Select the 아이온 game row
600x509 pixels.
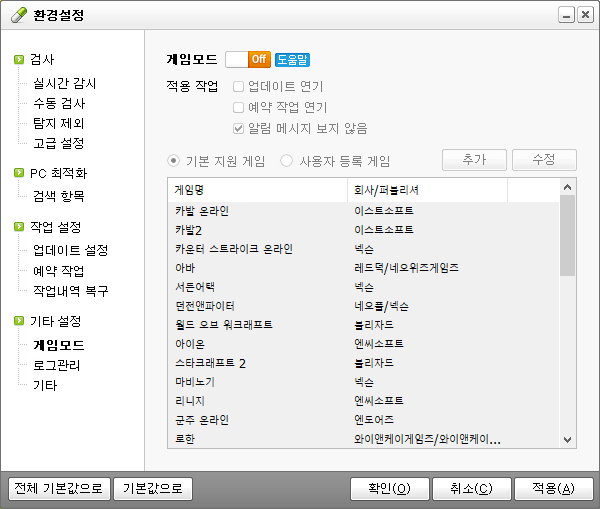pos(364,344)
